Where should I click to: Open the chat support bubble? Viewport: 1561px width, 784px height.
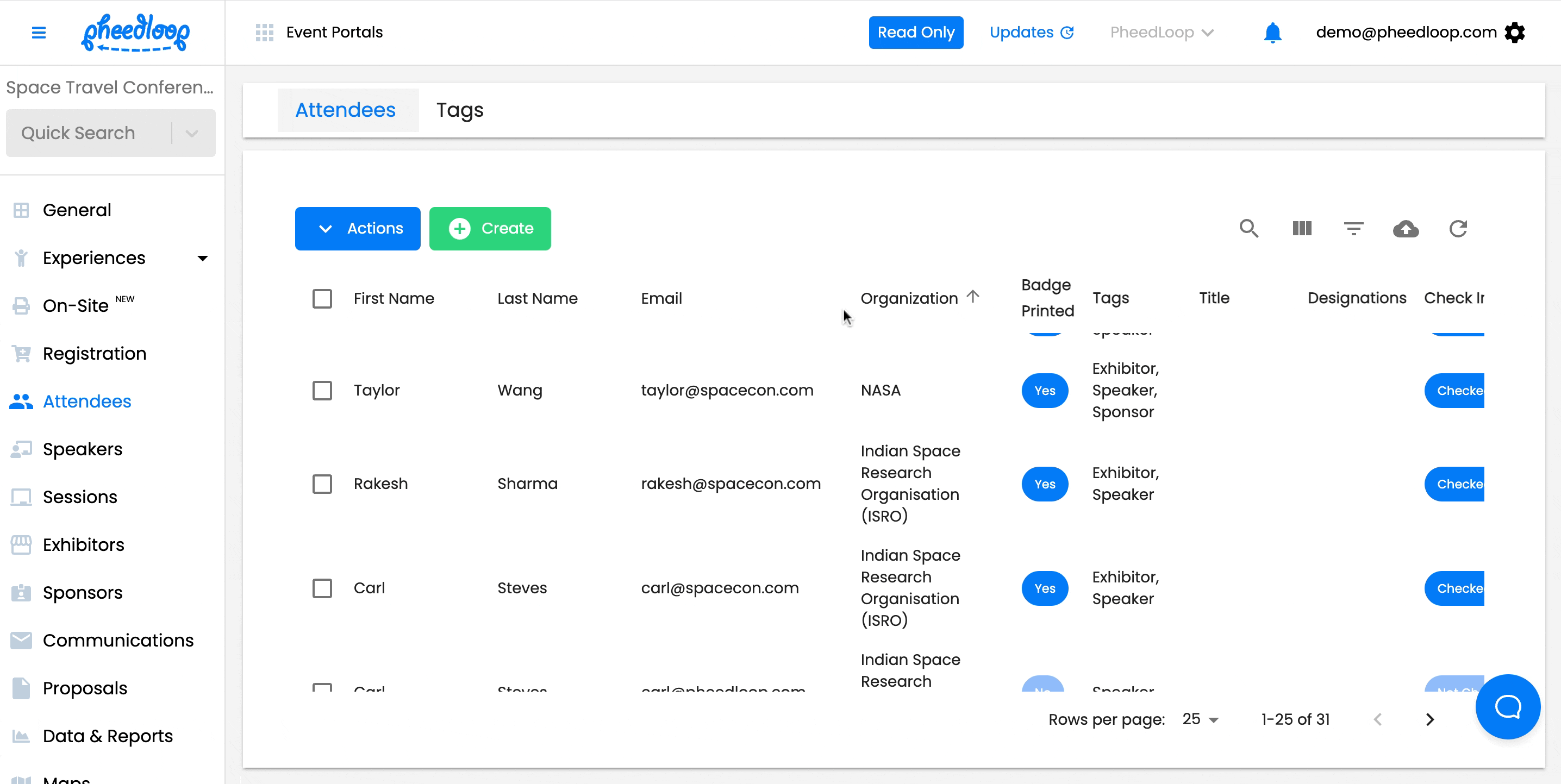tap(1507, 706)
